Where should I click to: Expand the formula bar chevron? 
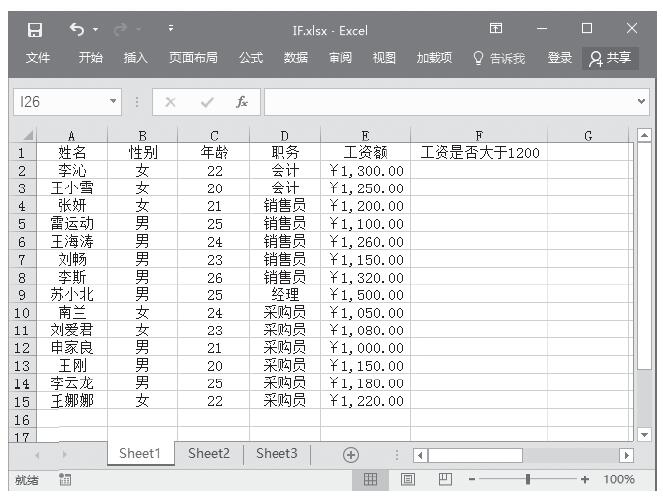point(641,102)
